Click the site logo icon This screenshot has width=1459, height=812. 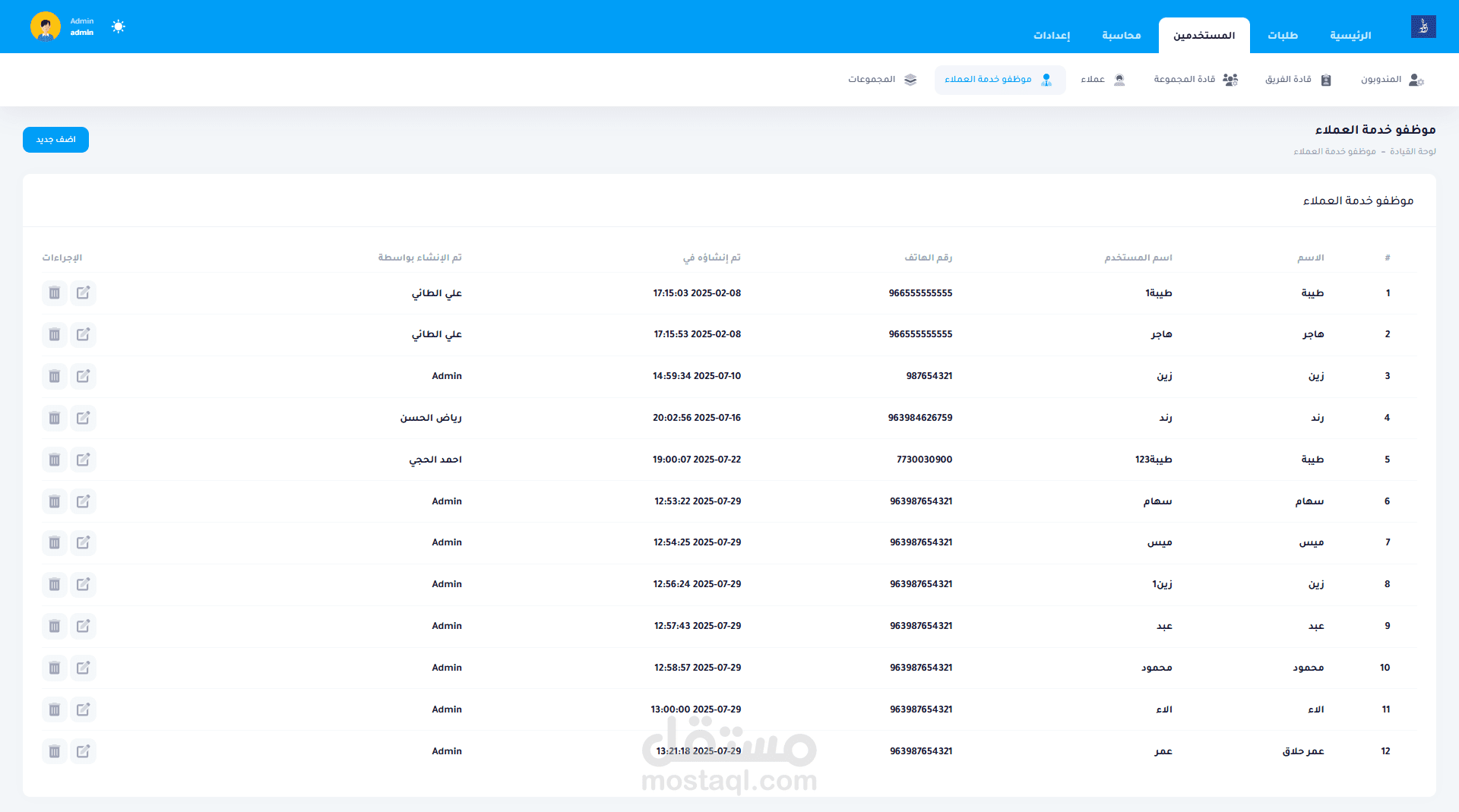(1423, 27)
